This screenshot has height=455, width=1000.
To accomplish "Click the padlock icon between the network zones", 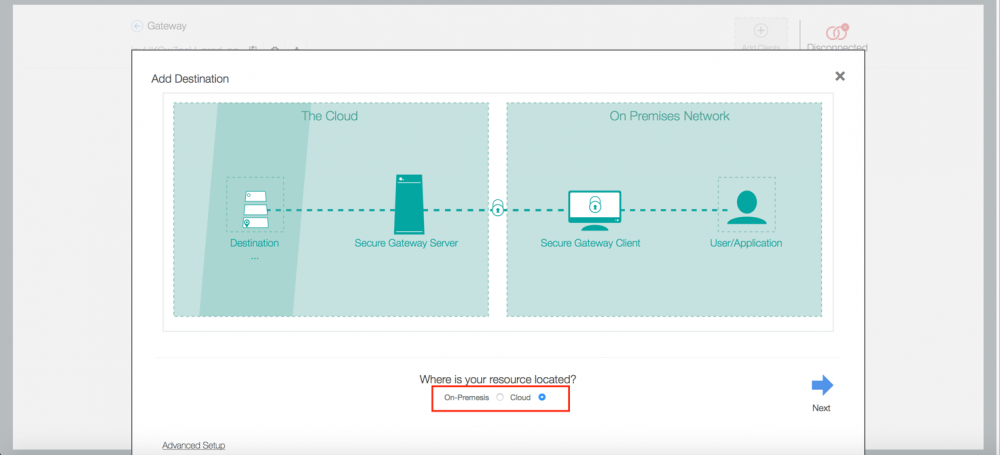I will click(x=497, y=207).
